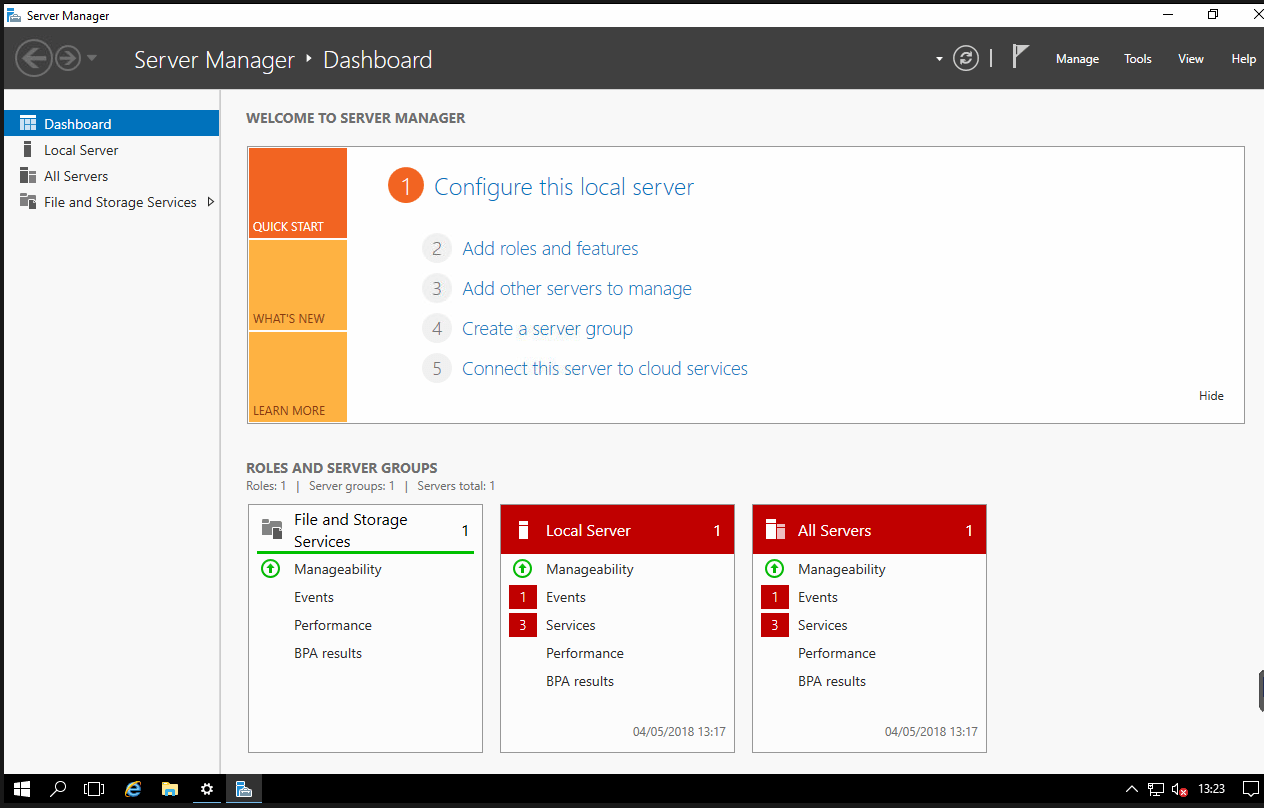Open Task View on the taskbar

tap(94, 789)
